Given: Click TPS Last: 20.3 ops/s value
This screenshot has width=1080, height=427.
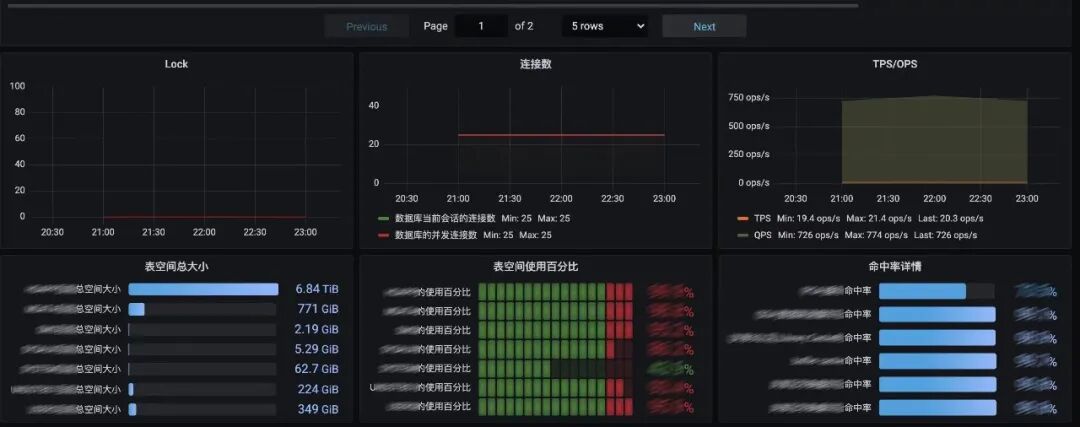Looking at the screenshot, I should 951,218.
